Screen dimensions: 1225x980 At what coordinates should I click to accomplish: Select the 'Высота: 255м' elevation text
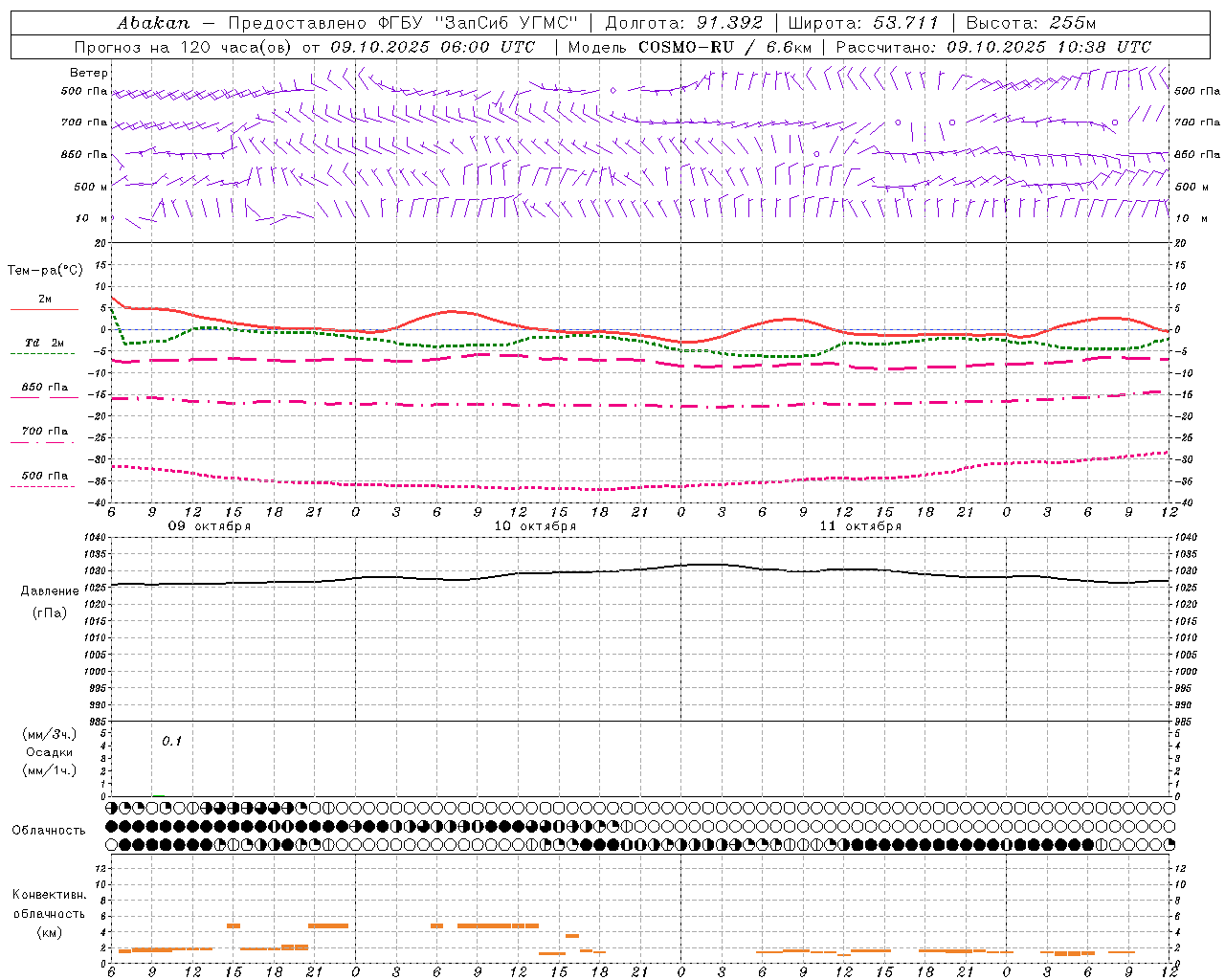(x=1031, y=23)
